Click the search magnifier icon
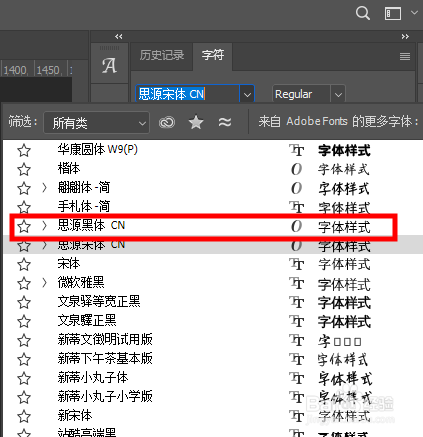Viewport: 423px width, 437px height. pyautogui.click(x=363, y=14)
